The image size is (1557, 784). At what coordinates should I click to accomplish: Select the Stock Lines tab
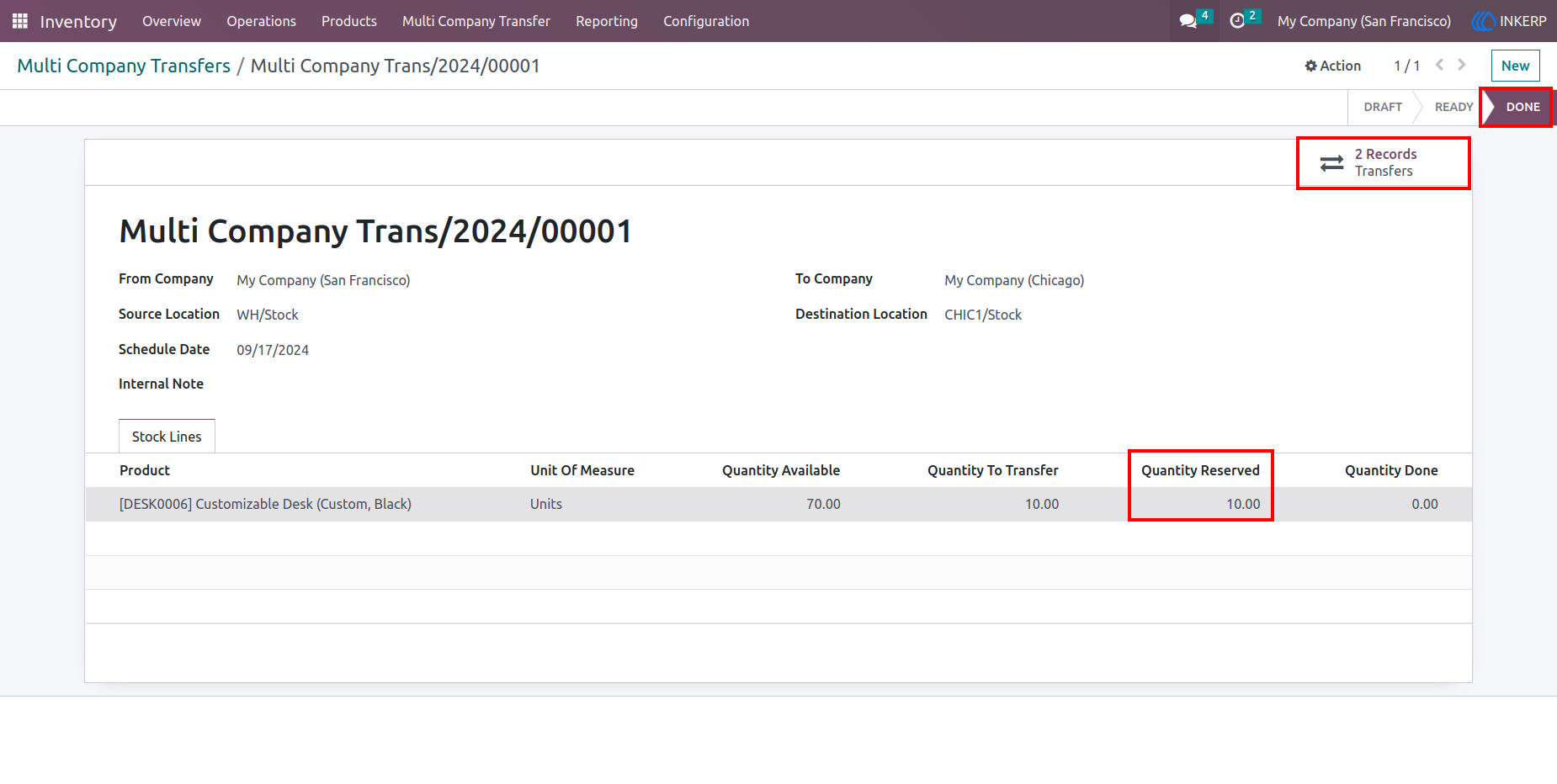pos(167,437)
